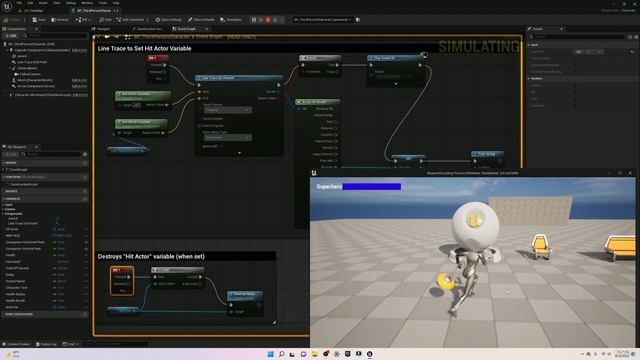
Task: Click the Simulation toolbar button
Action: 231,20
